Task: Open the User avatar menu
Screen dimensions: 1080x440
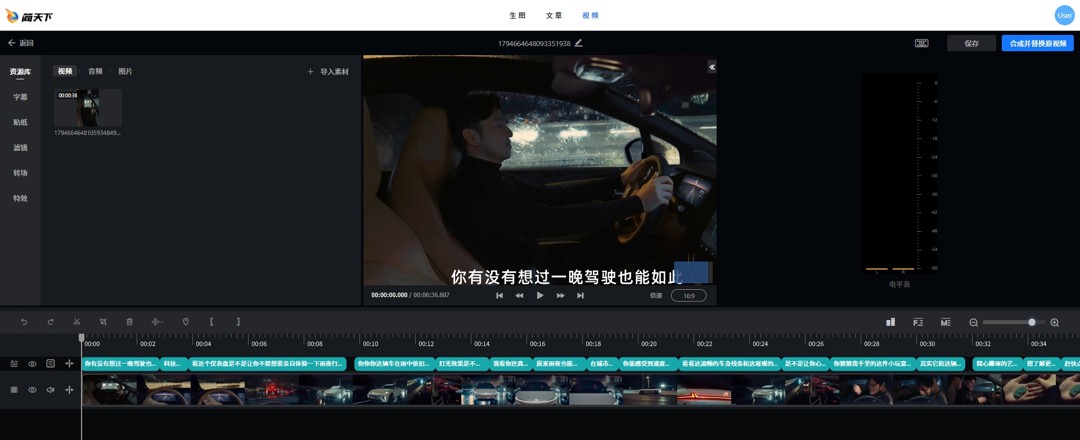Action: pos(1064,15)
